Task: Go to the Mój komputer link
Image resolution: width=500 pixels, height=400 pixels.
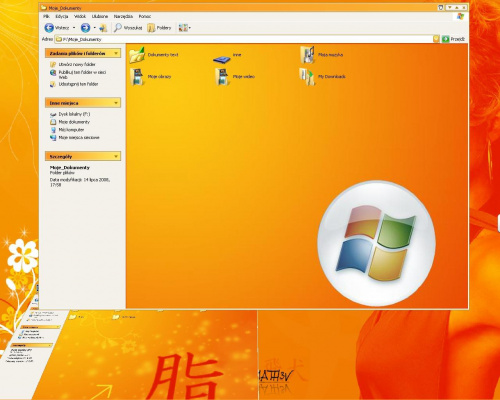Action: click(71, 130)
